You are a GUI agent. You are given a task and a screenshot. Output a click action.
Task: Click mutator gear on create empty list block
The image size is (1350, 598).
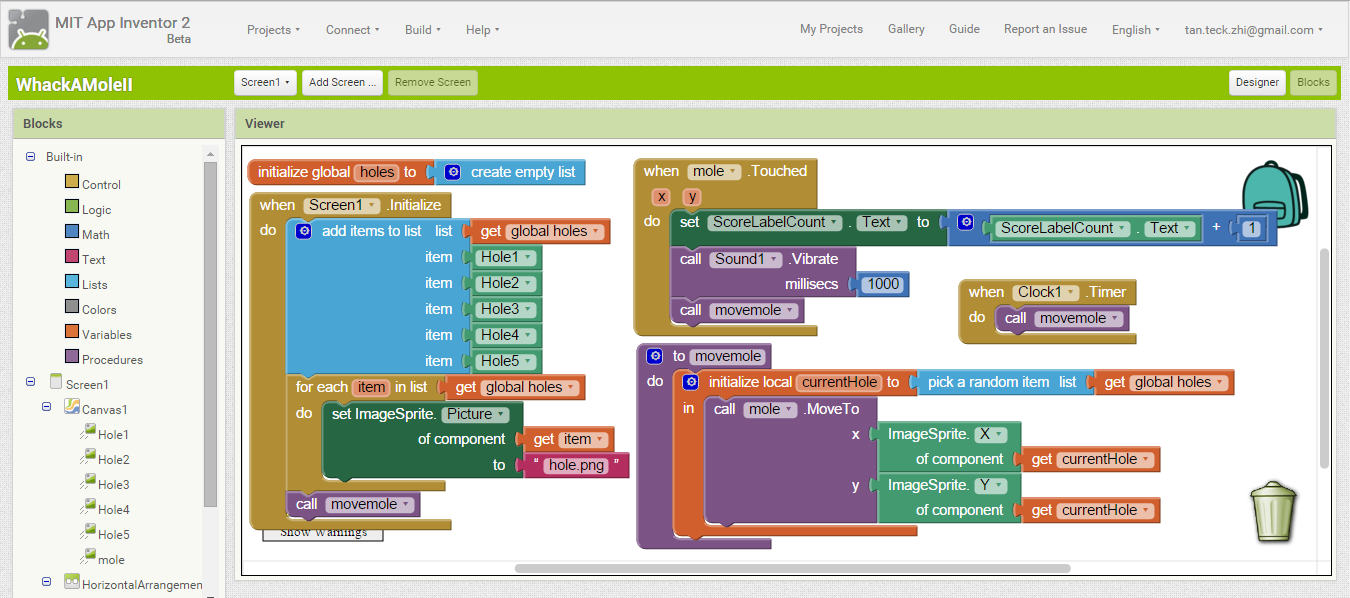pyautogui.click(x=453, y=172)
